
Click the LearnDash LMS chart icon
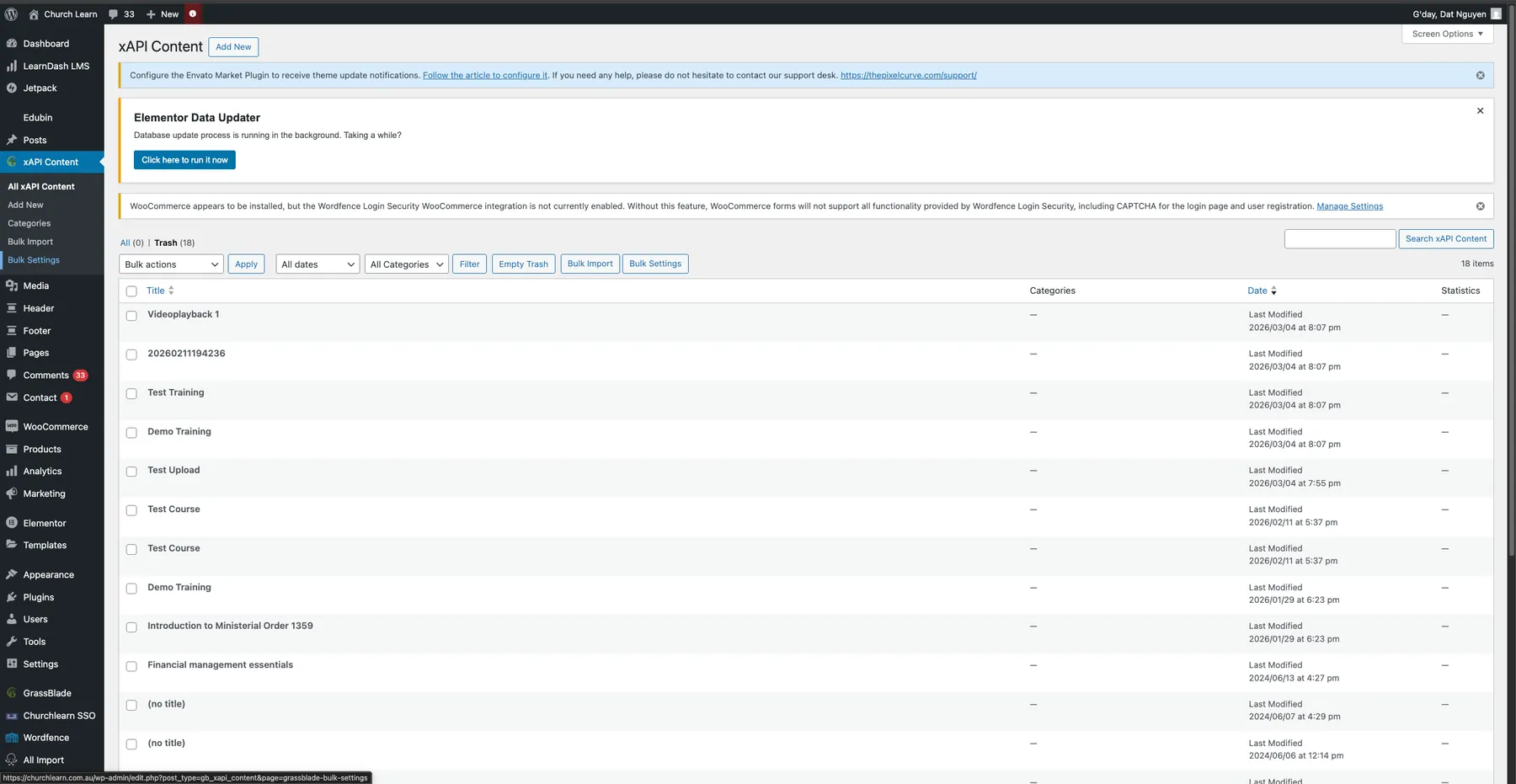tap(12, 66)
